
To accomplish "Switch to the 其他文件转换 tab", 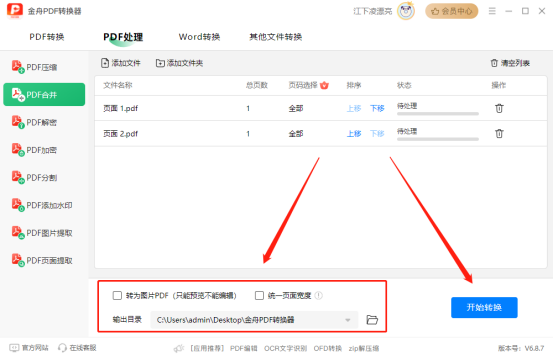I will click(275, 37).
